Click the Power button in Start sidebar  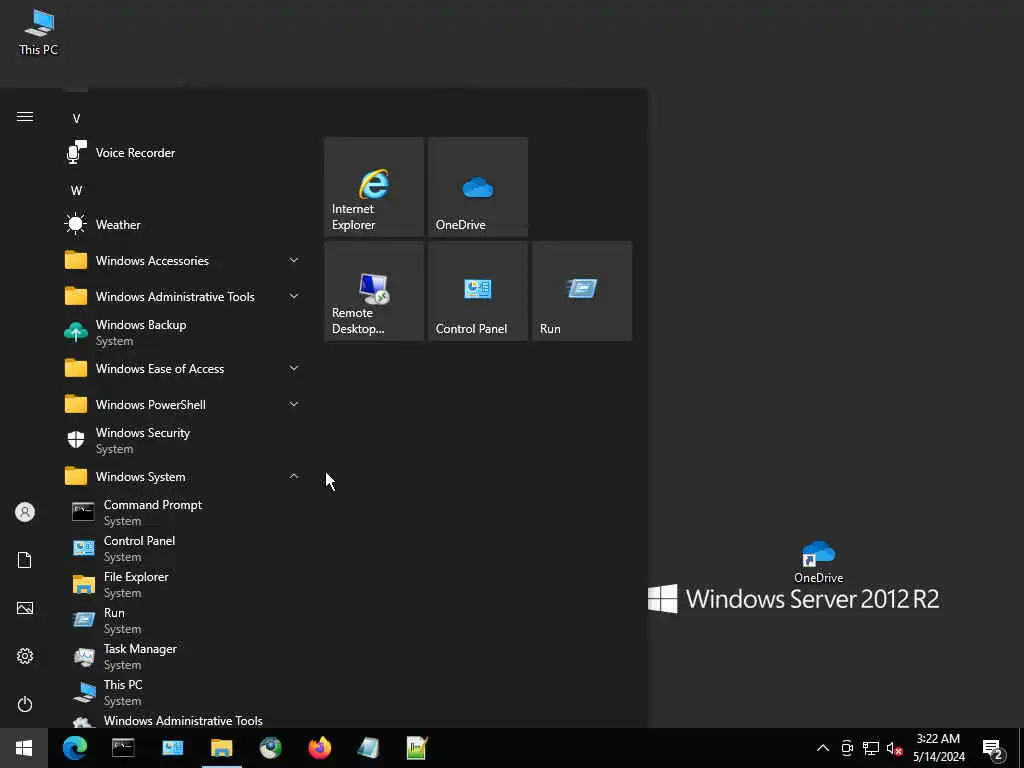tap(25, 704)
